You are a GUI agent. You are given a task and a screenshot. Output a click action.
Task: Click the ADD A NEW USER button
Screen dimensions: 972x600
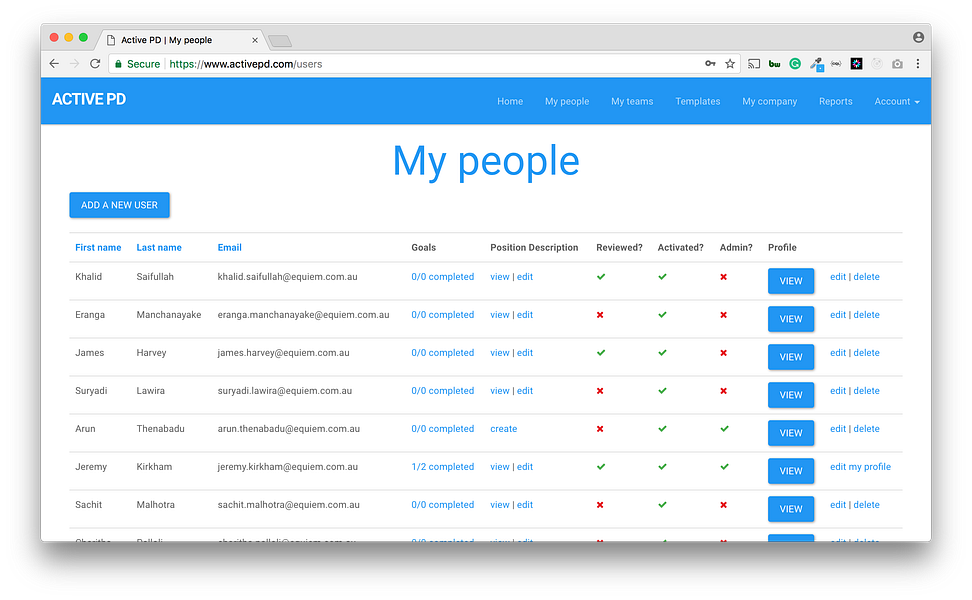click(120, 205)
